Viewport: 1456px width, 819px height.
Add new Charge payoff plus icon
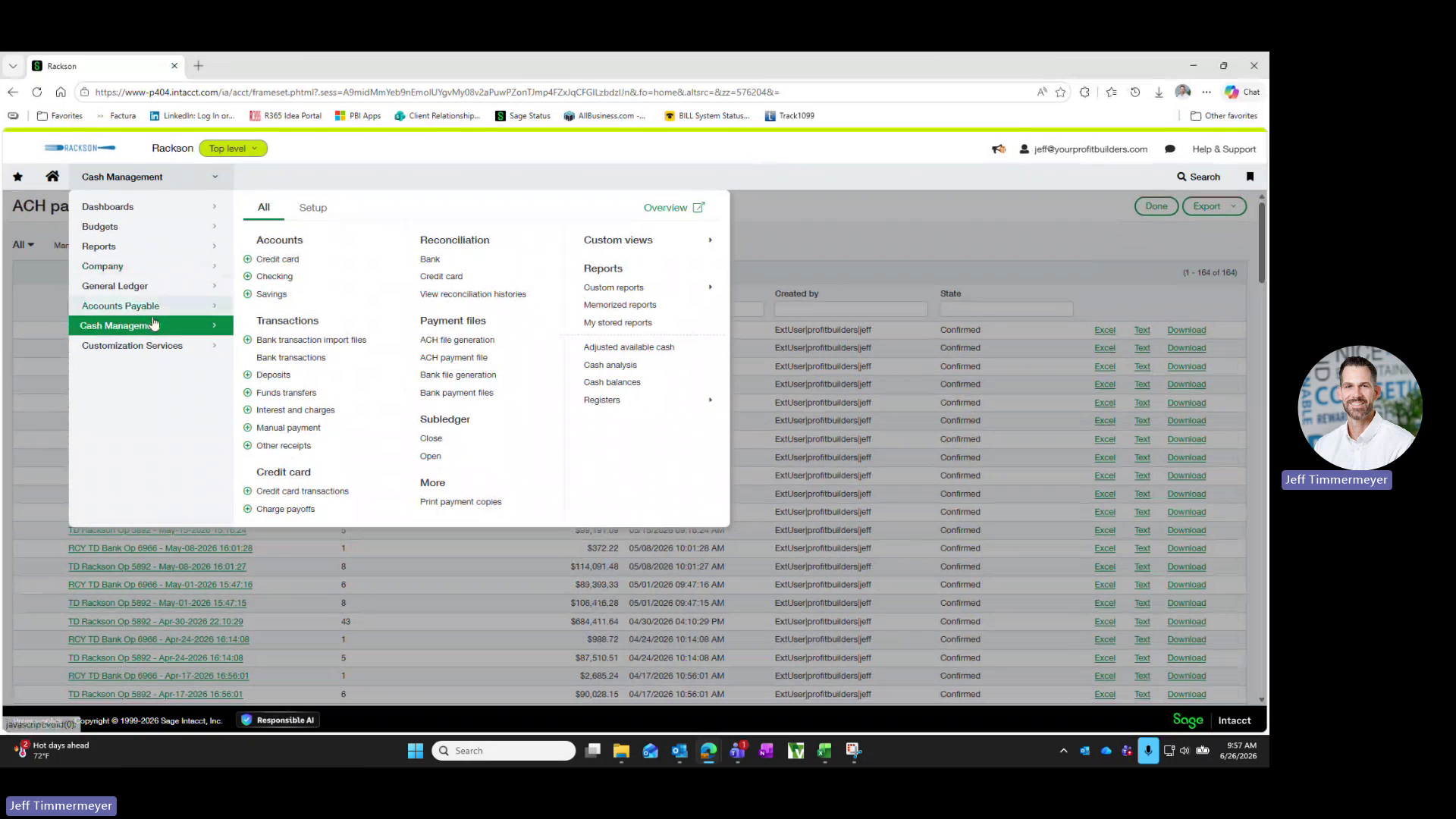click(x=247, y=510)
